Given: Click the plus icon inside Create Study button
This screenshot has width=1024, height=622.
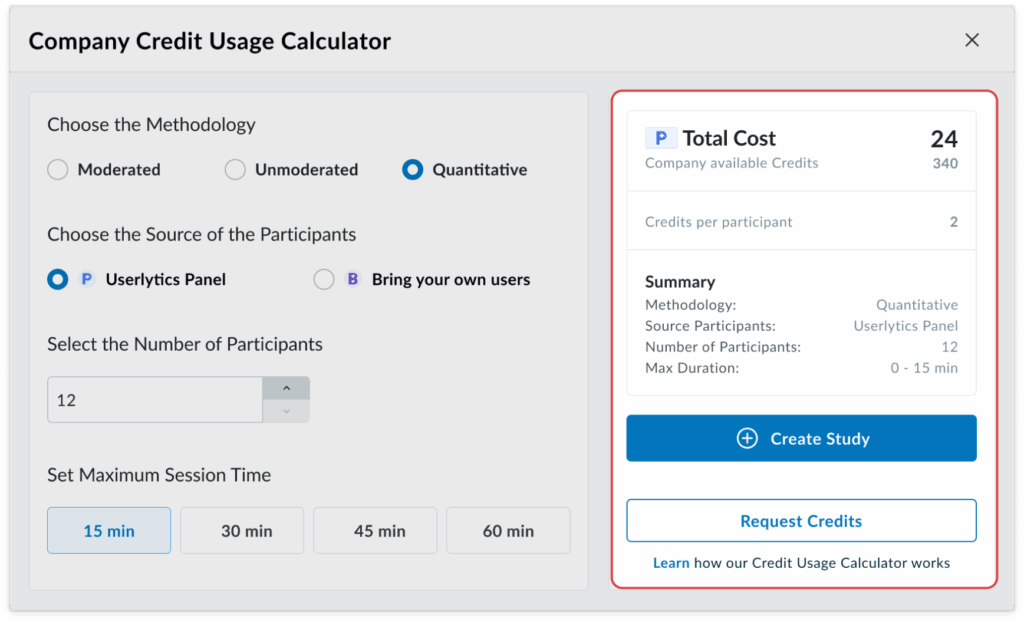Looking at the screenshot, I should click(750, 438).
